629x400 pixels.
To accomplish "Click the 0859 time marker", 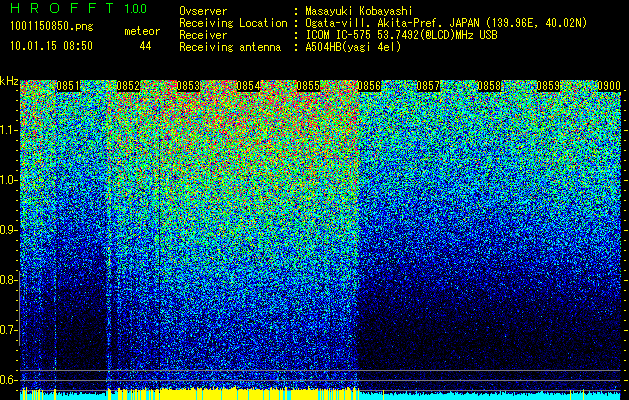I will point(549,86).
